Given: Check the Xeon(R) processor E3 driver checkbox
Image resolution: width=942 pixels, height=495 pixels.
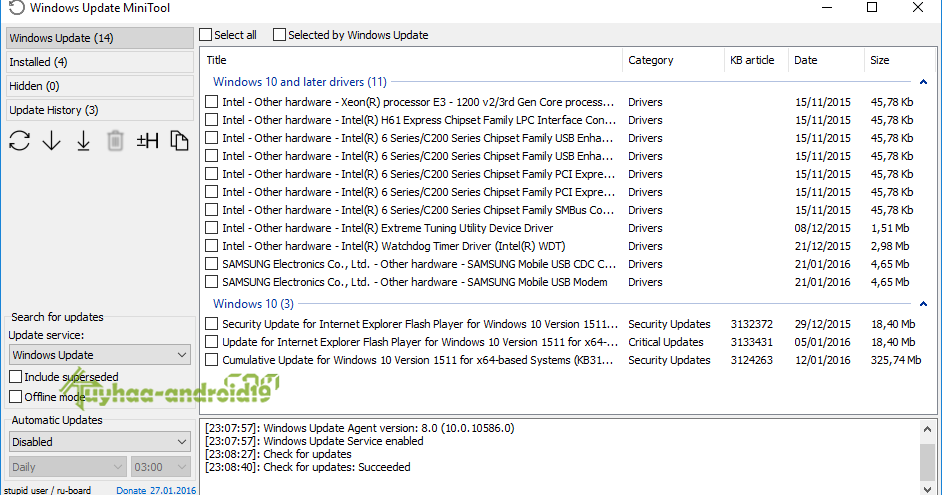Looking at the screenshot, I should 211,102.
